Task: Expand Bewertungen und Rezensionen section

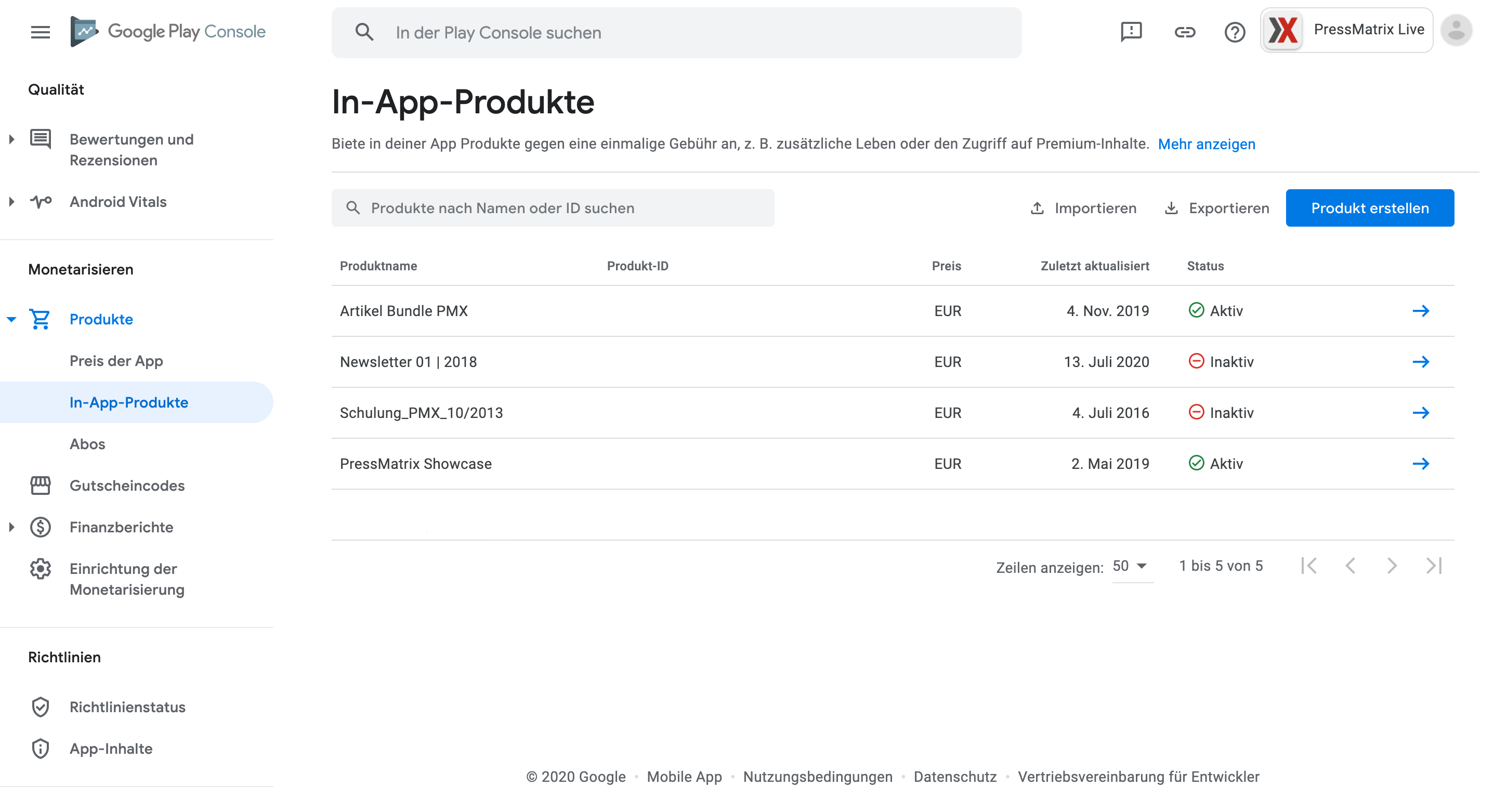Action: [11, 139]
